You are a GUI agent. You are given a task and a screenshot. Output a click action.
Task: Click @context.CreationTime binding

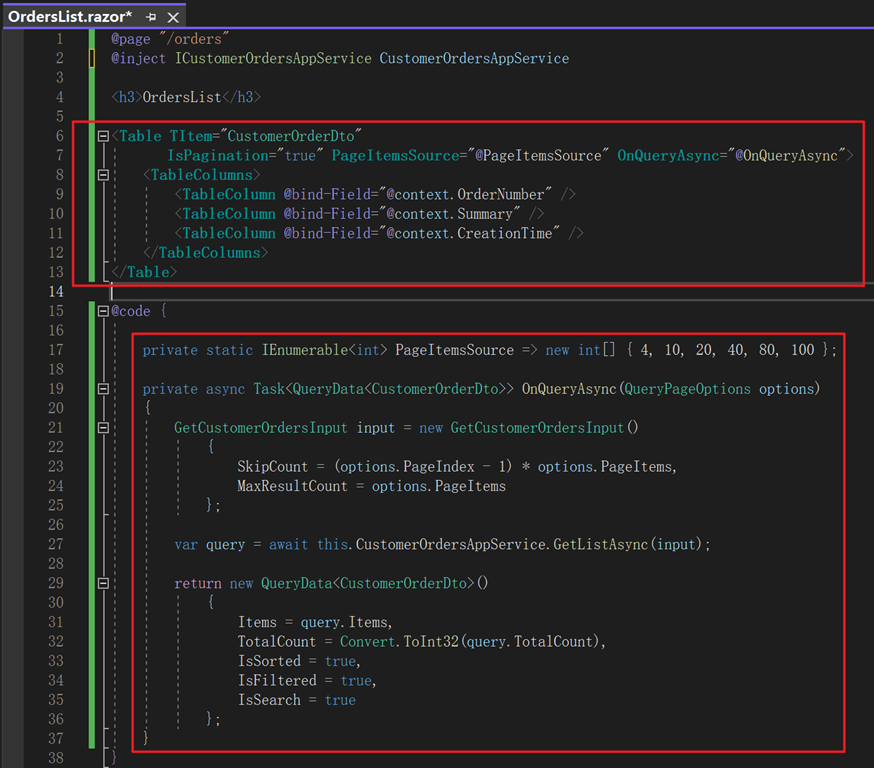(x=469, y=234)
